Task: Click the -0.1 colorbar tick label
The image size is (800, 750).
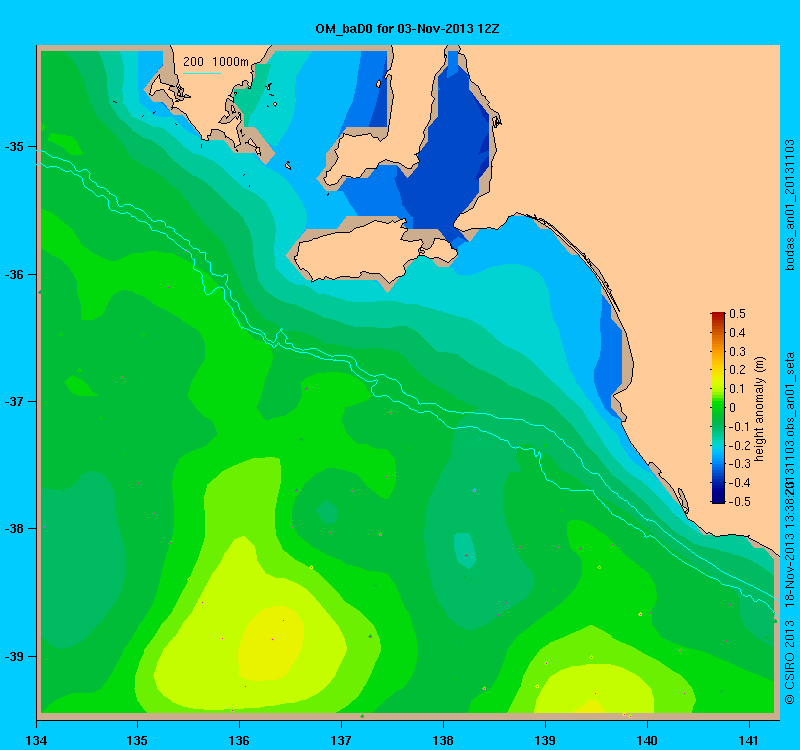Action: (x=738, y=427)
